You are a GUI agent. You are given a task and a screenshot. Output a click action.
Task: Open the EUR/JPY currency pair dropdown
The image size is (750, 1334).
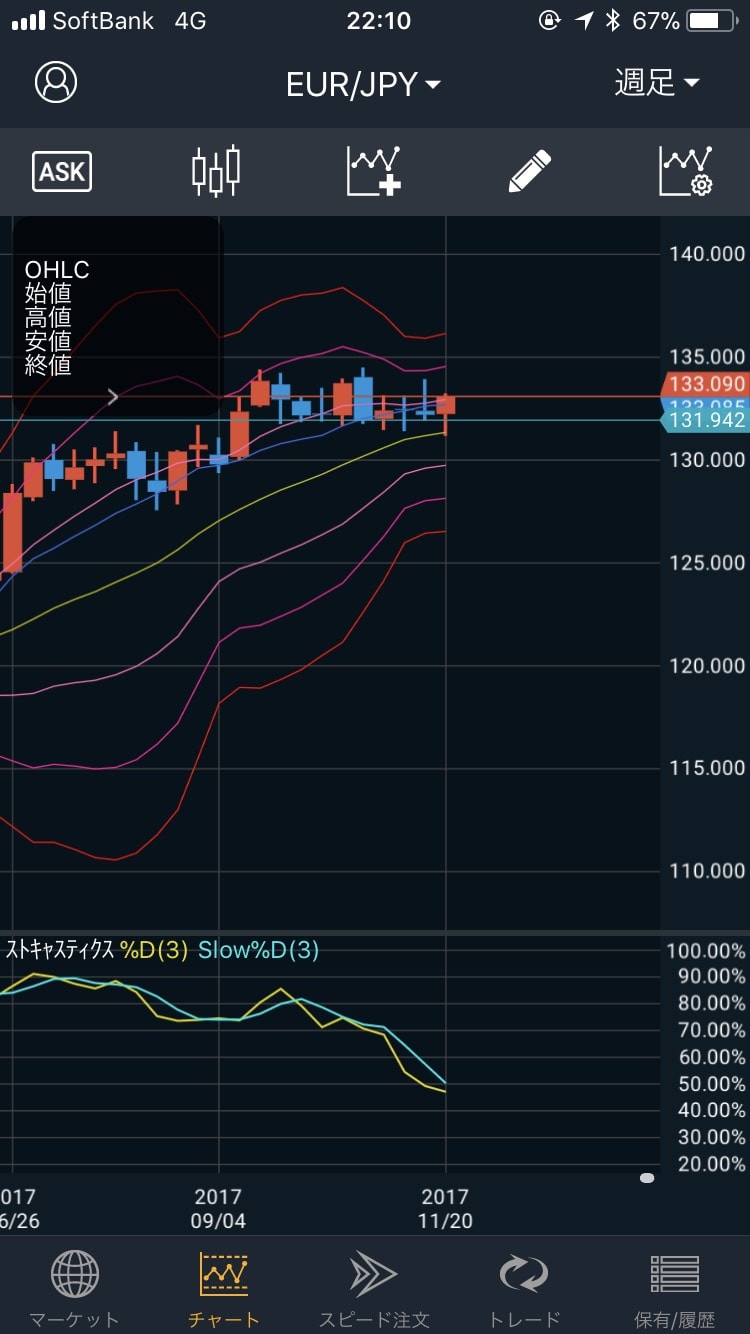click(x=363, y=85)
